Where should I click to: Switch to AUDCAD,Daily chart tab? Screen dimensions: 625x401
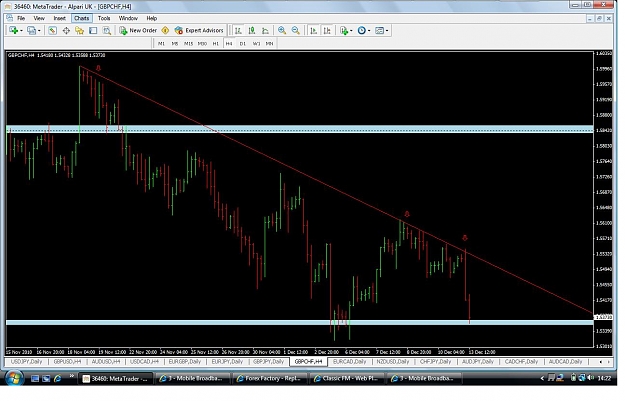(x=565, y=362)
